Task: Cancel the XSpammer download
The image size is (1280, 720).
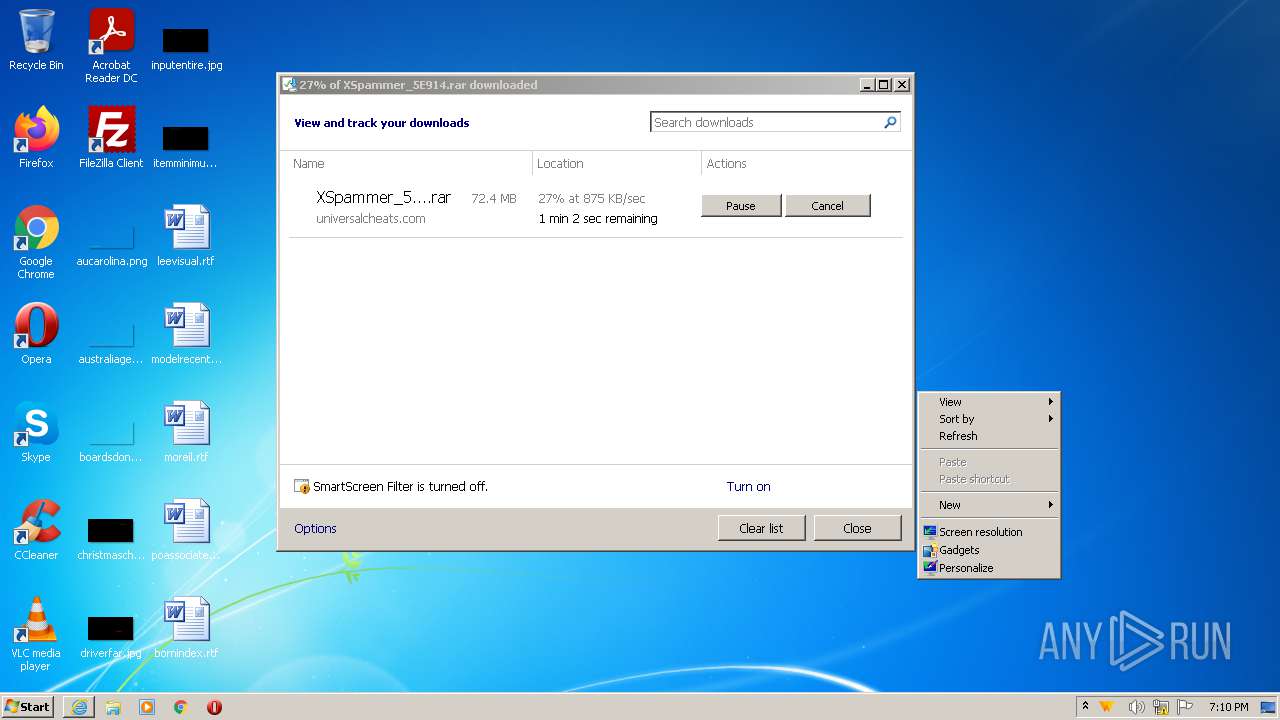Action: point(828,205)
